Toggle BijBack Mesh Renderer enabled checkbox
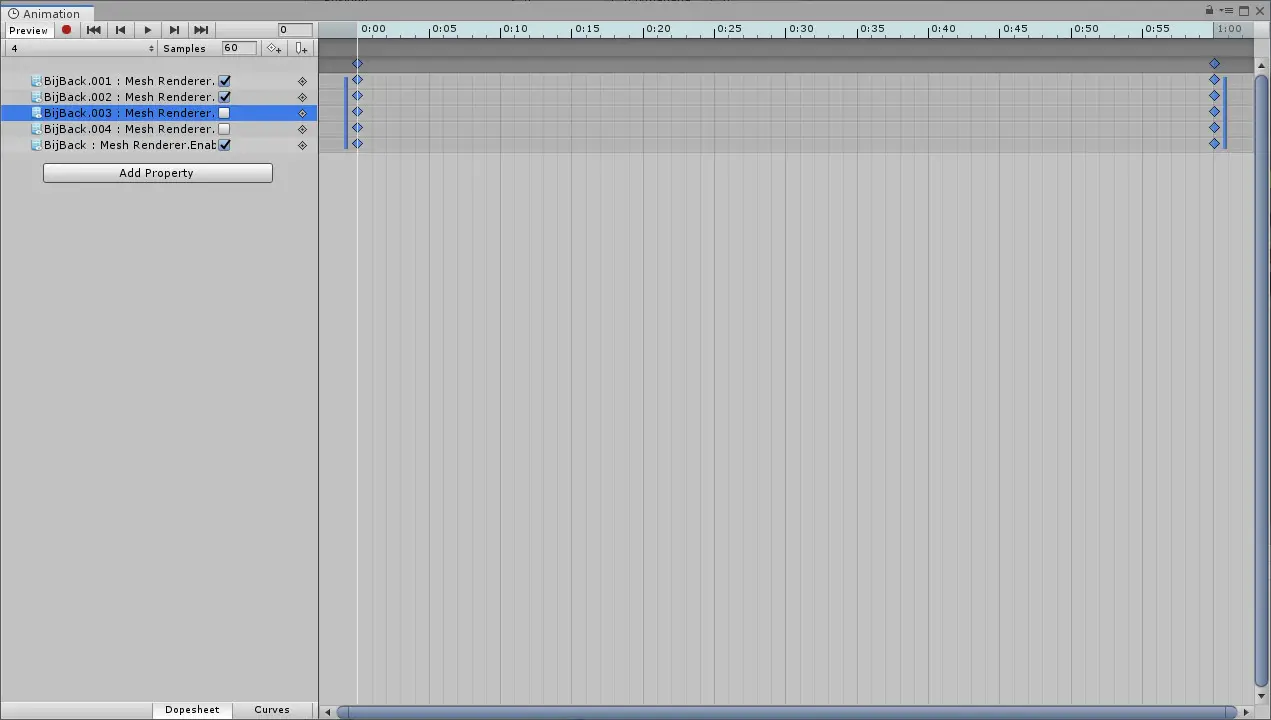The width and height of the screenshot is (1271, 720). (224, 145)
